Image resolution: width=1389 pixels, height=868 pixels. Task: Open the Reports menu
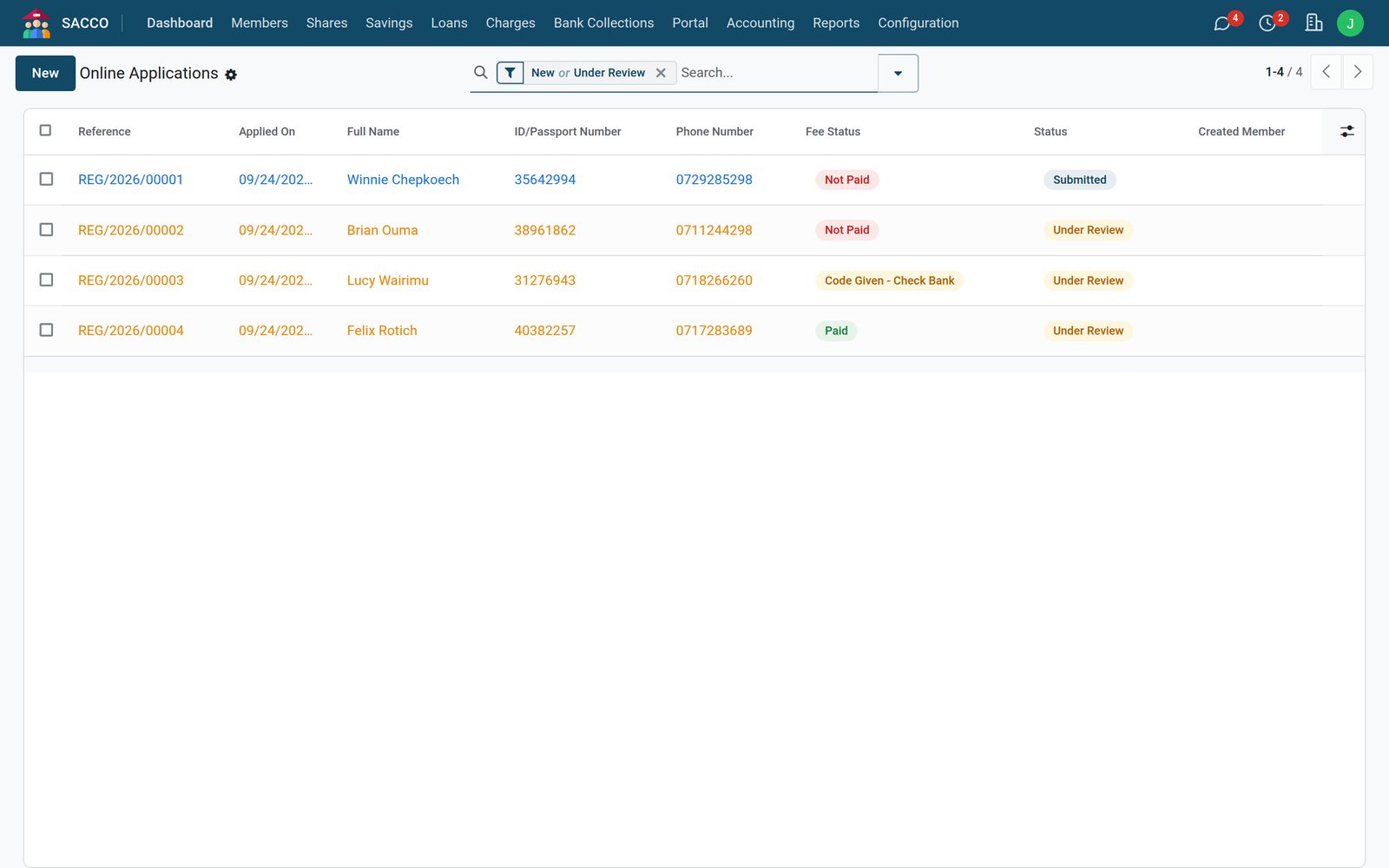pyautogui.click(x=836, y=23)
